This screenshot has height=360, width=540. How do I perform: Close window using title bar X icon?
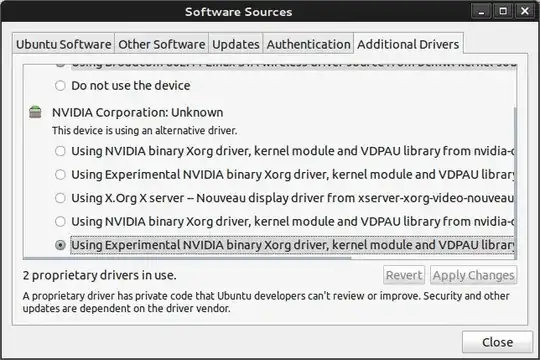(x=525, y=11)
